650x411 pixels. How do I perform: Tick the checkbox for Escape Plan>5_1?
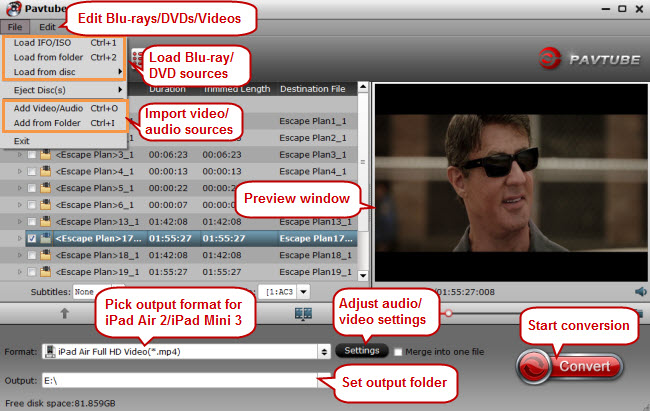point(32,188)
